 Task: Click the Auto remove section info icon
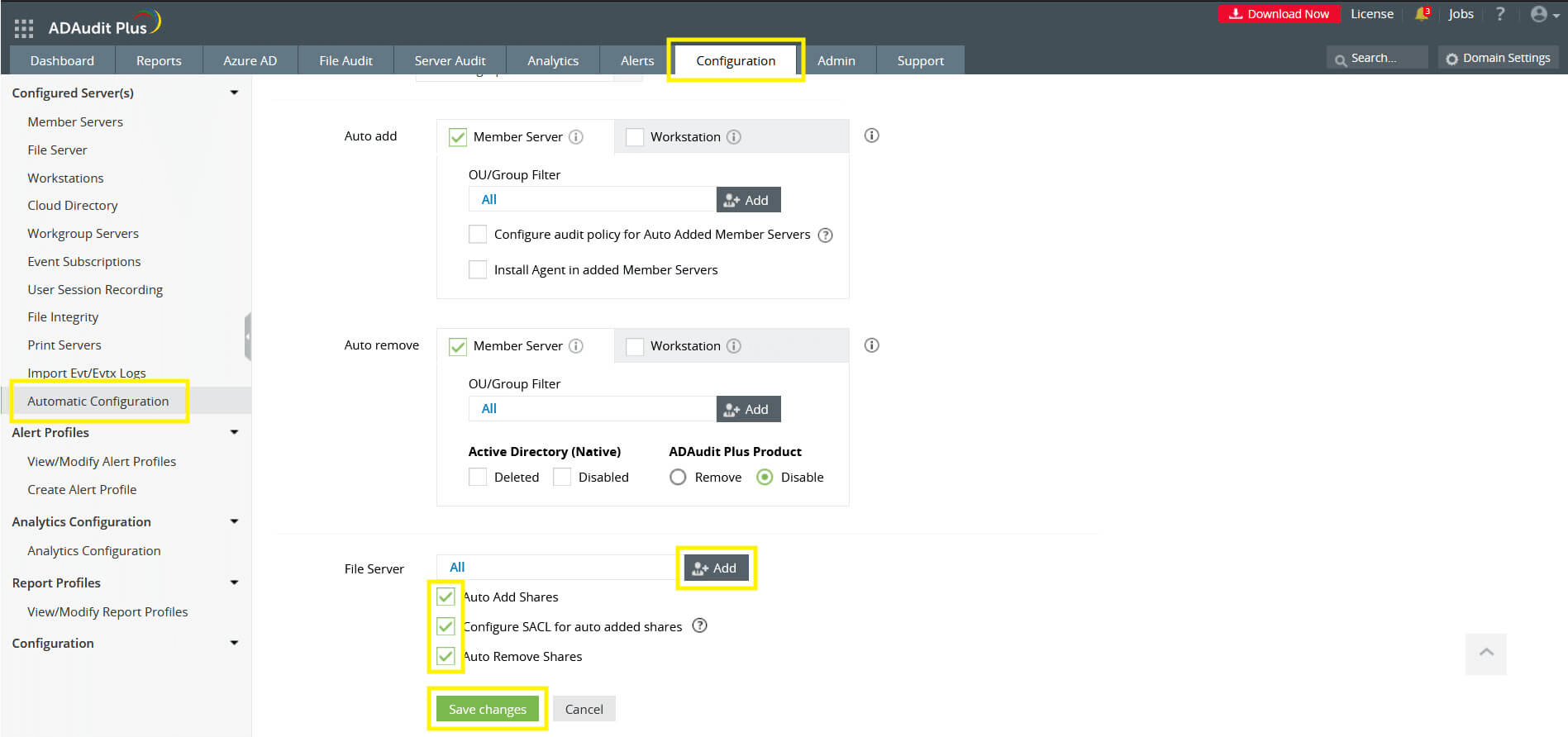pos(871,345)
